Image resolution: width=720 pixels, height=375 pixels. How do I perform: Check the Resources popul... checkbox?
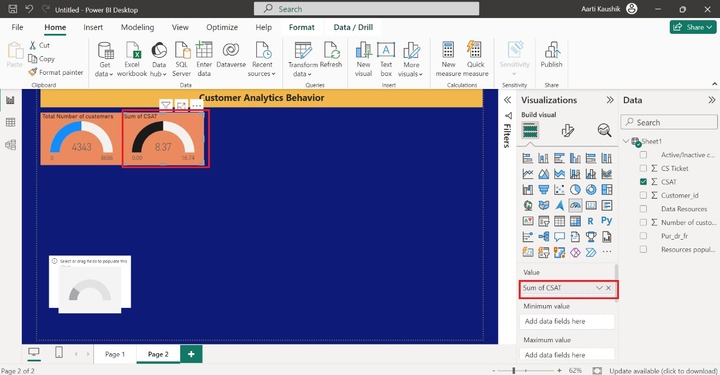click(643, 249)
